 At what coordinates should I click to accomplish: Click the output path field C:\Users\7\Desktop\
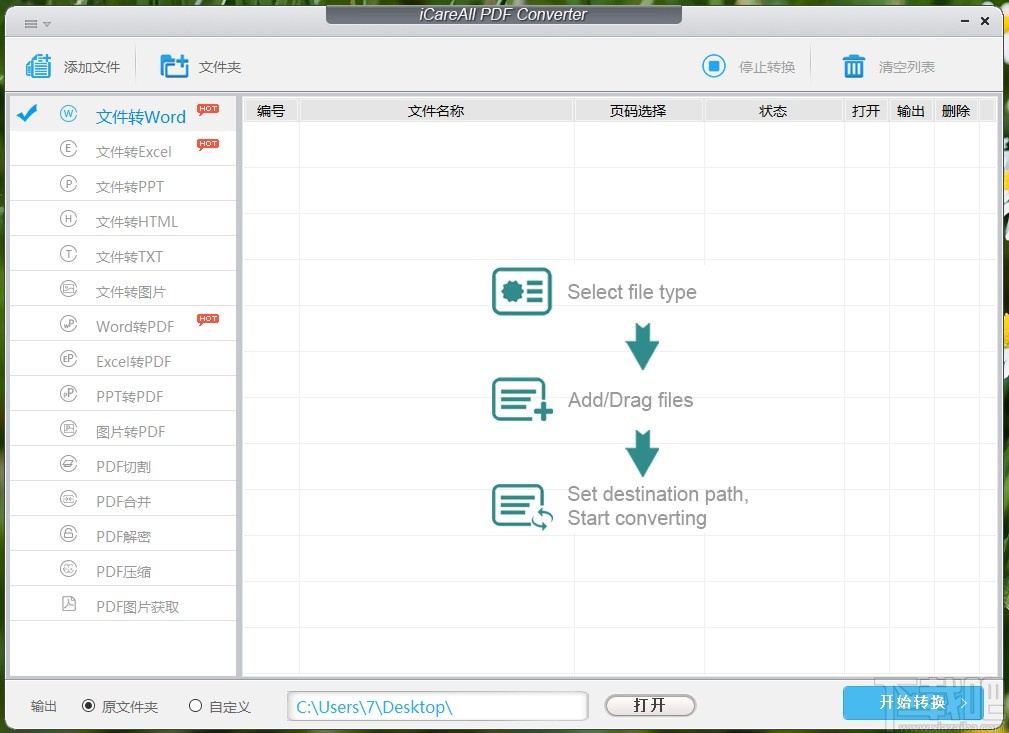click(x=438, y=706)
